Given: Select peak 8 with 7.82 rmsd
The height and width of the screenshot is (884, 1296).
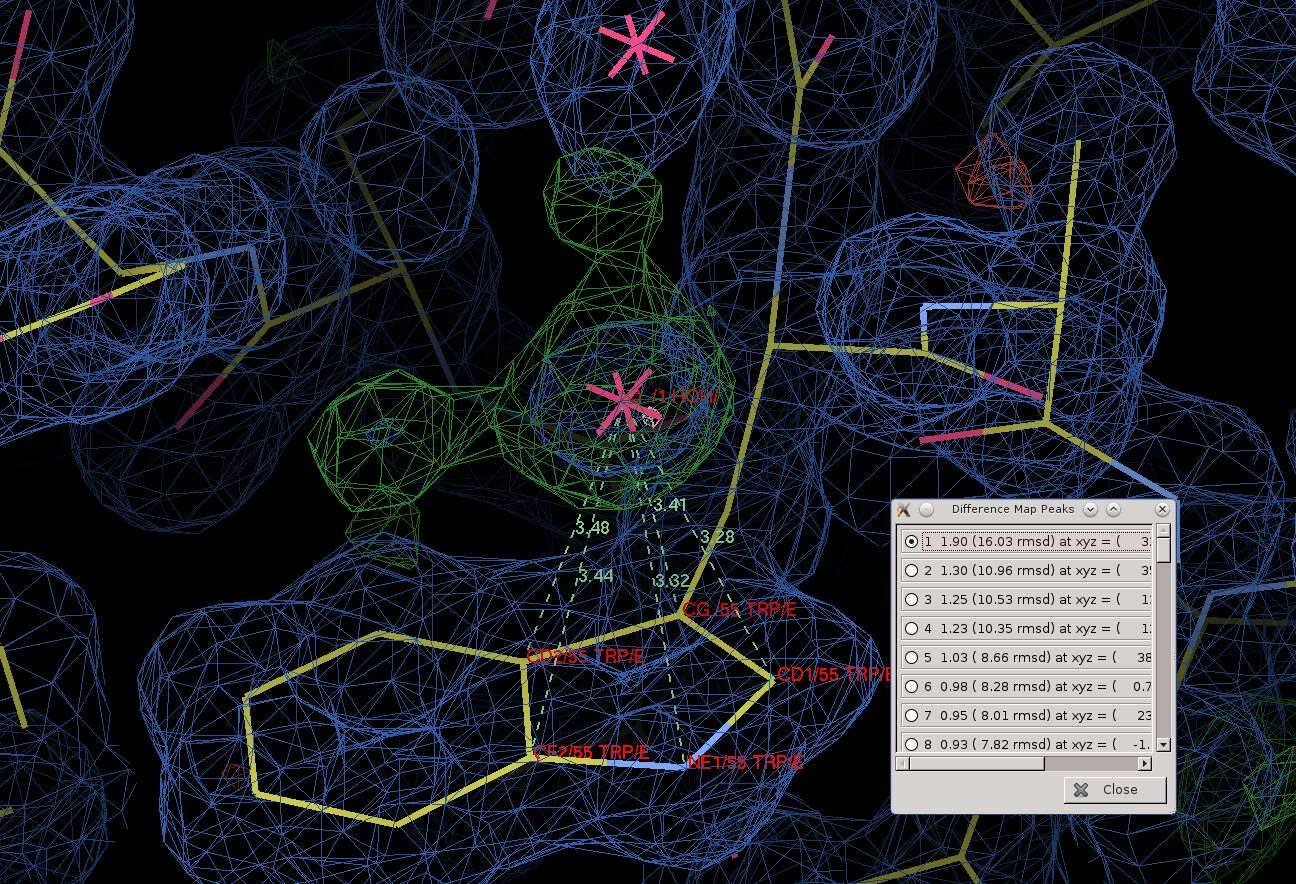Looking at the screenshot, I should click(x=911, y=744).
